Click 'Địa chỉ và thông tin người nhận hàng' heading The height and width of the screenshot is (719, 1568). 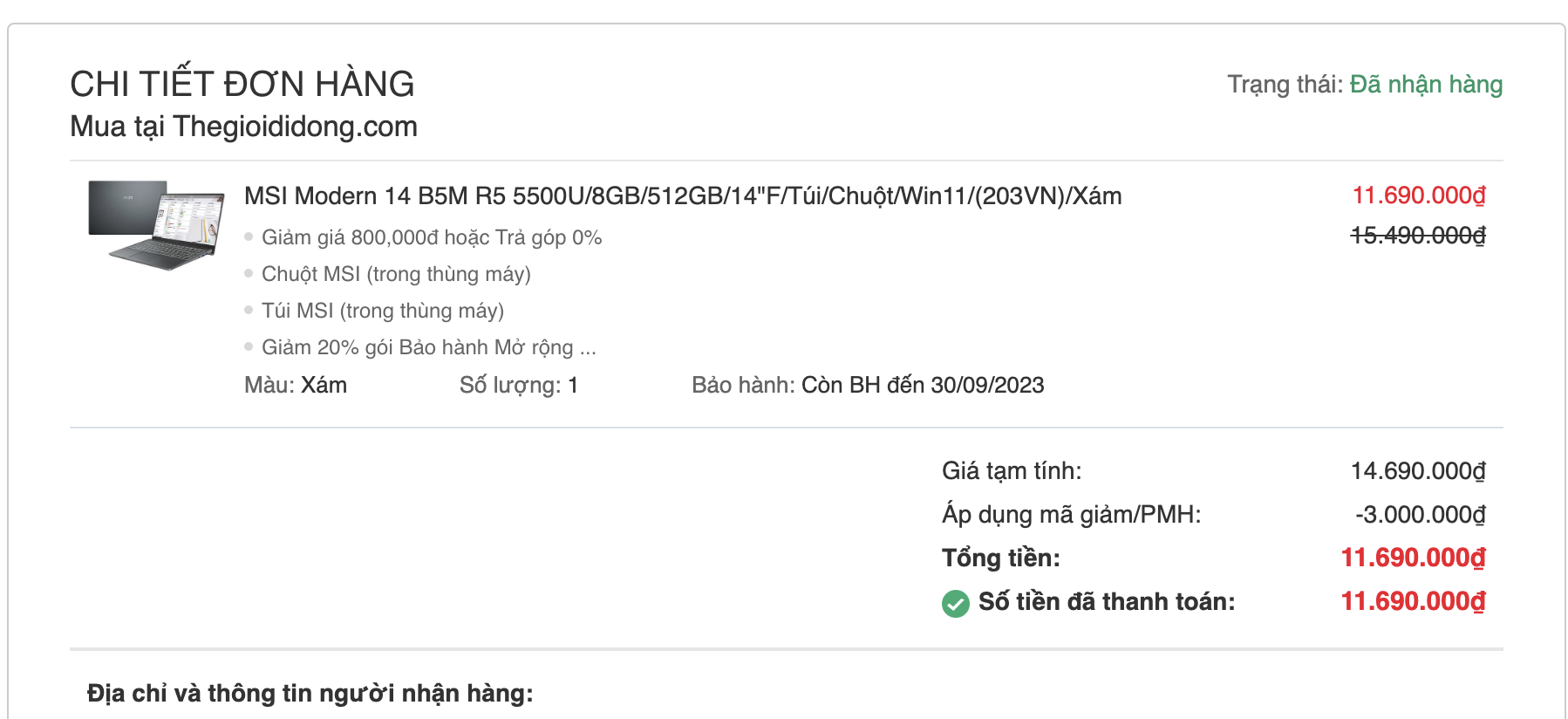[x=310, y=694]
